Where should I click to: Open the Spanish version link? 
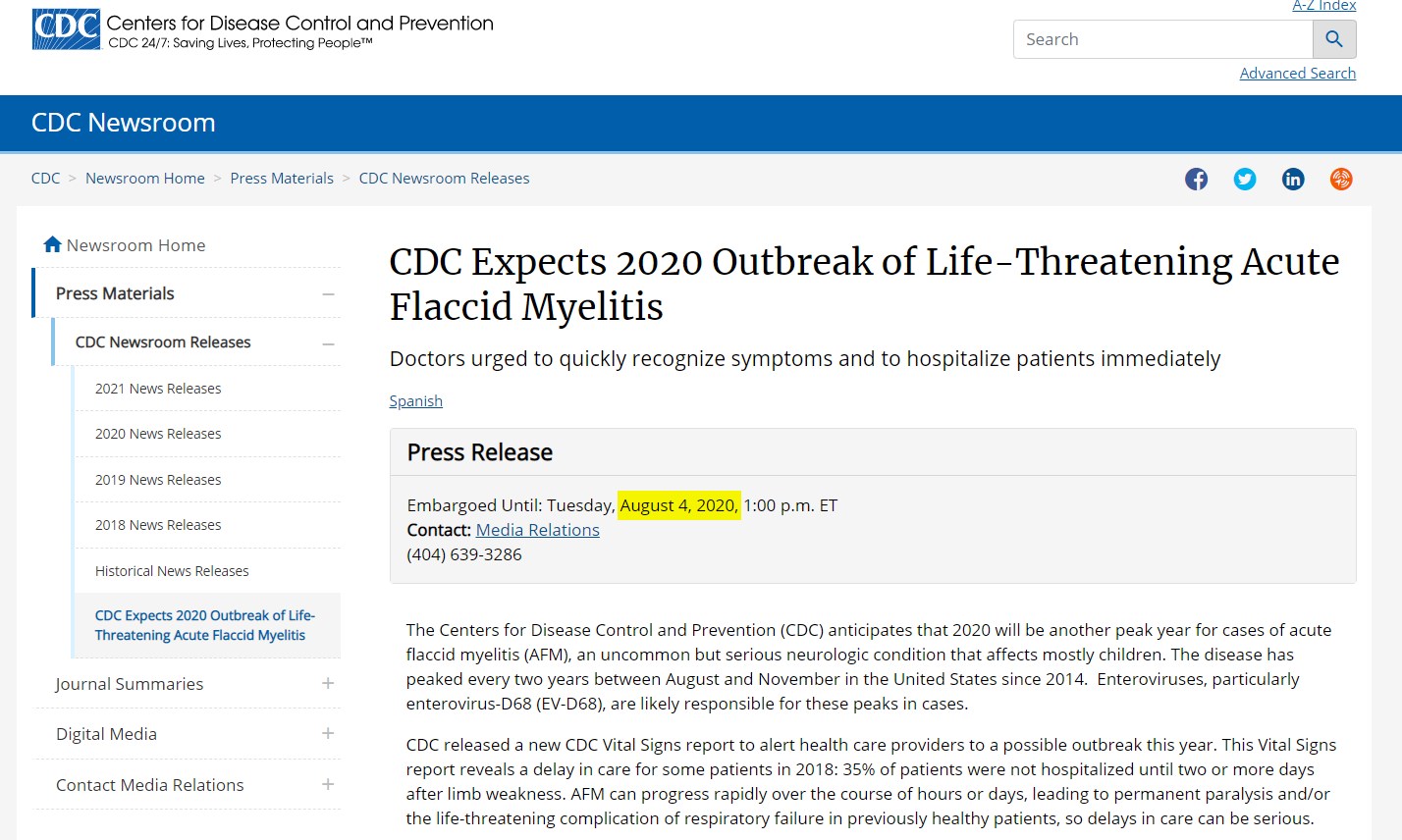[415, 400]
